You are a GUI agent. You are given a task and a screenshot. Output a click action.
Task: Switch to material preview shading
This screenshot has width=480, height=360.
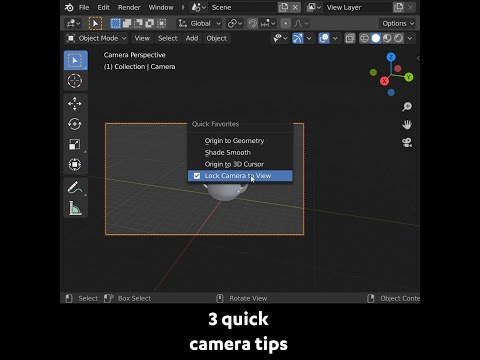click(387, 38)
